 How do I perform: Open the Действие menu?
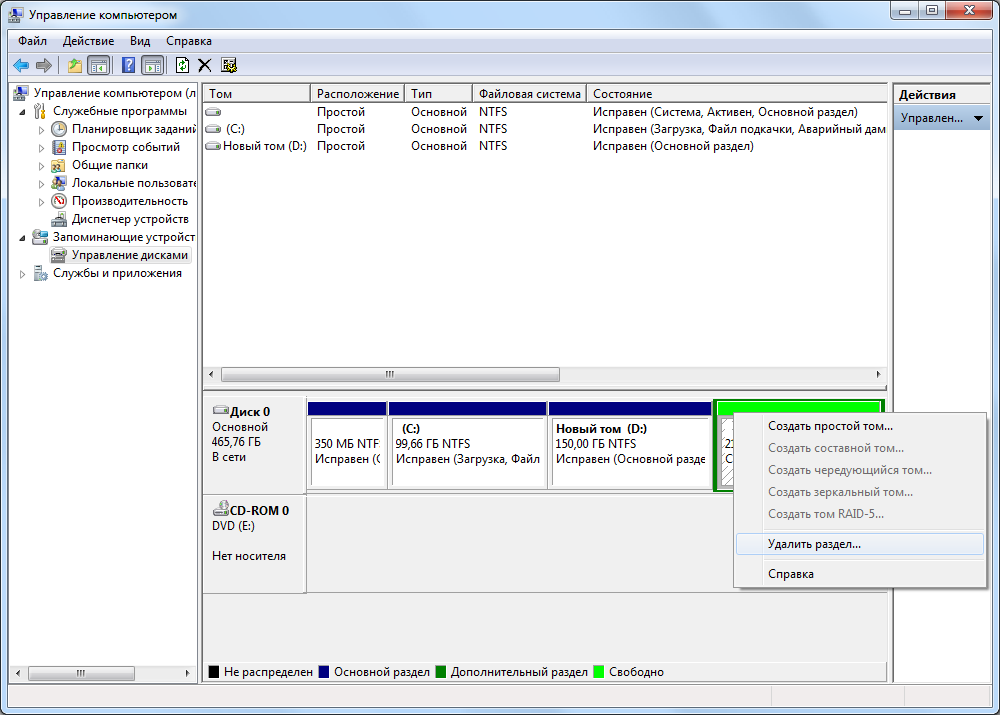[x=88, y=41]
